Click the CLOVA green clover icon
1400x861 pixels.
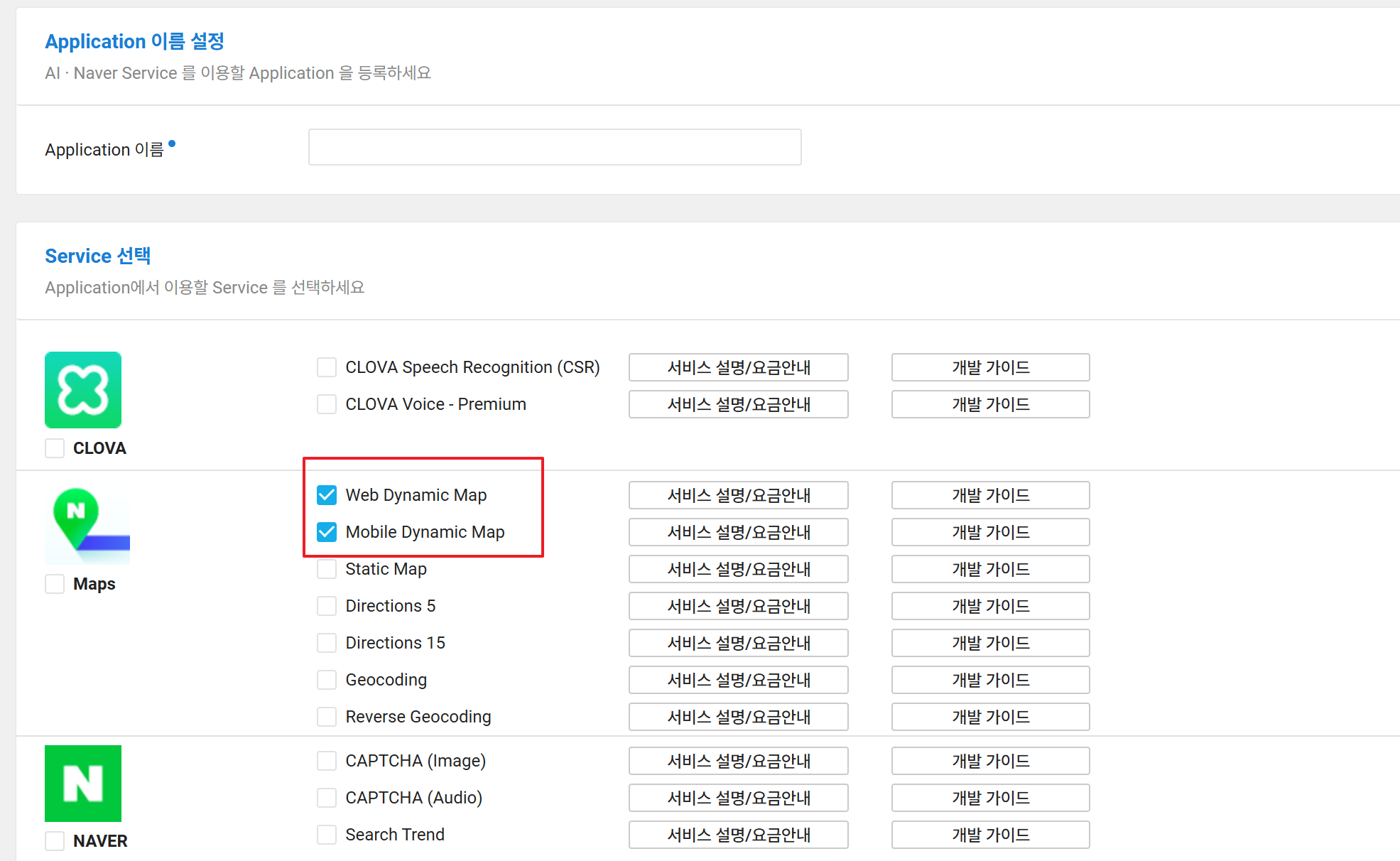tap(83, 390)
